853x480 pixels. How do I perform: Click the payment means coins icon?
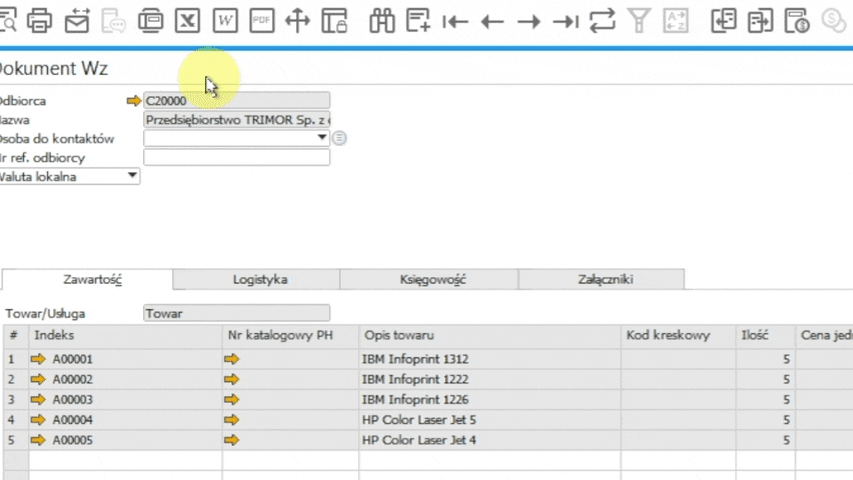(833, 21)
